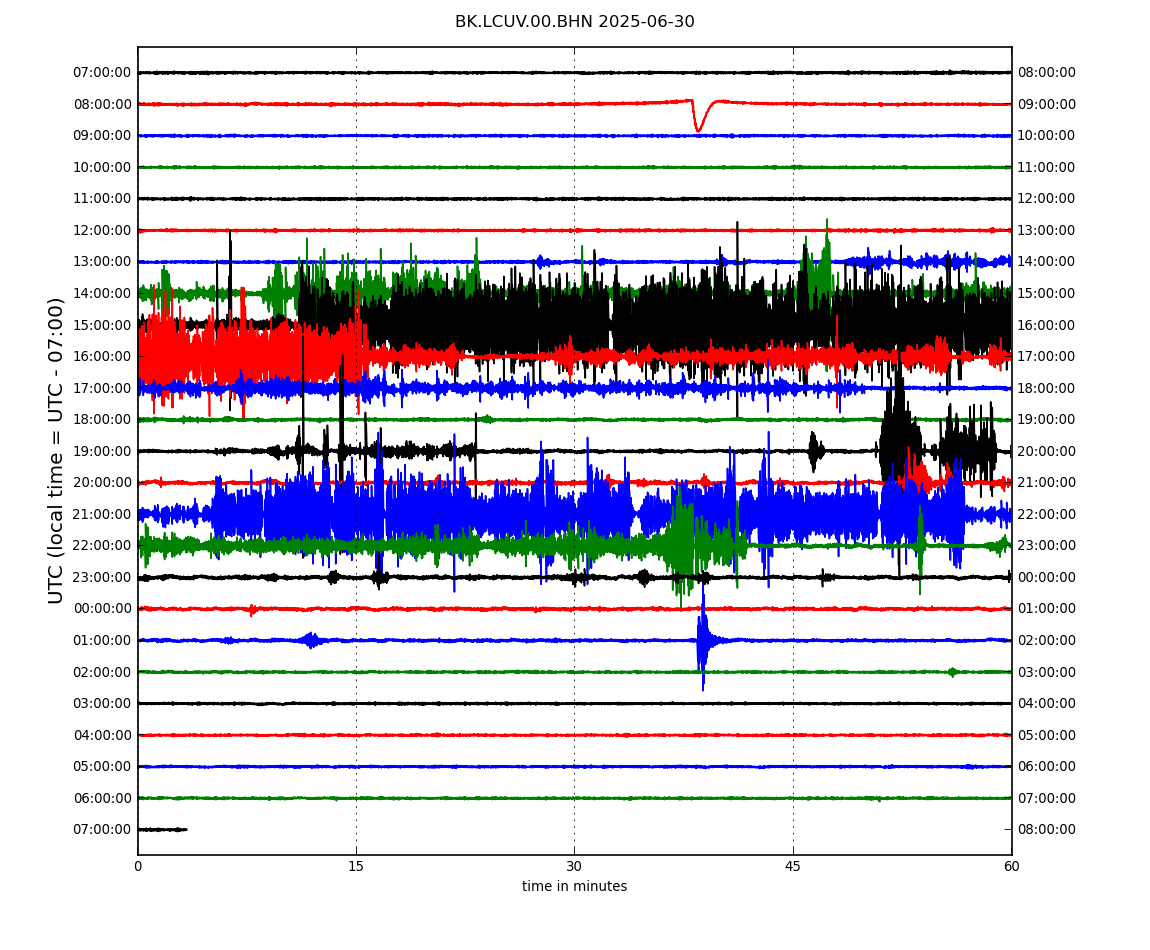Click the left axis label 03:00:00

pos(102,704)
